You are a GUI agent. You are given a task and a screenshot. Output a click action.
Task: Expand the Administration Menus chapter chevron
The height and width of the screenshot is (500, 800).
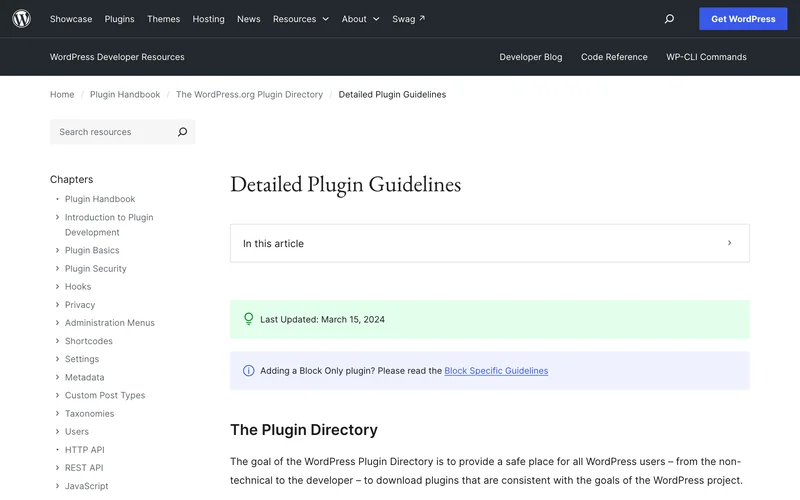tap(57, 322)
